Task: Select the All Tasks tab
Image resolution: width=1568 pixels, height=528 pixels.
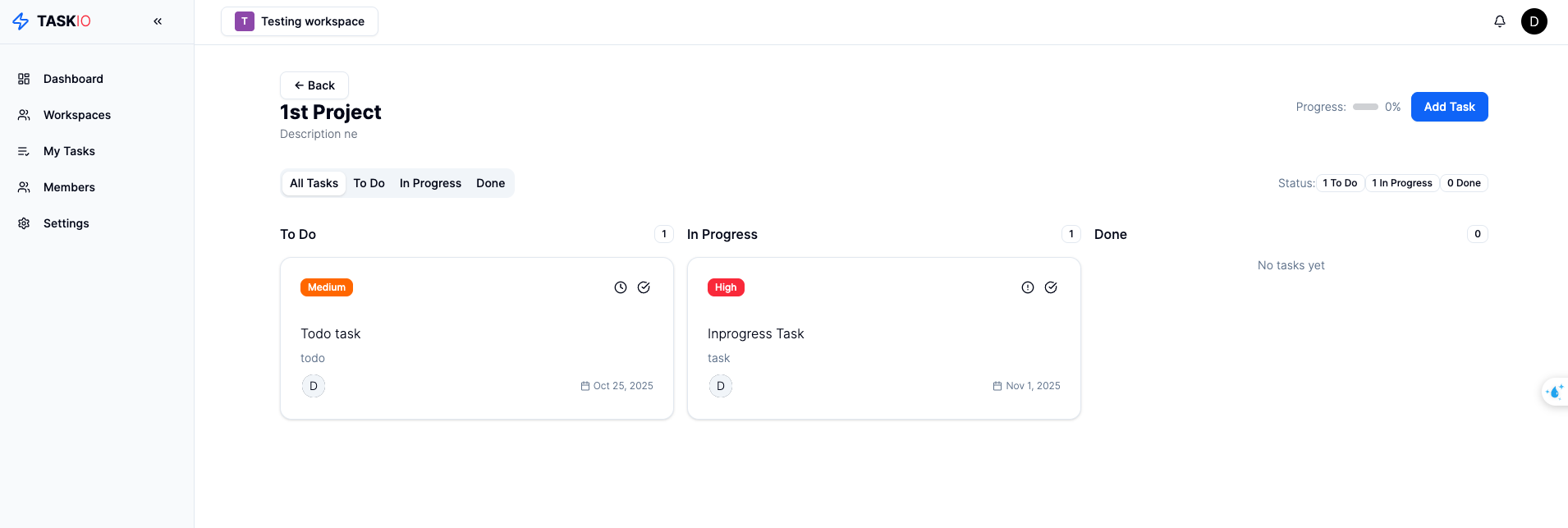Action: (314, 183)
